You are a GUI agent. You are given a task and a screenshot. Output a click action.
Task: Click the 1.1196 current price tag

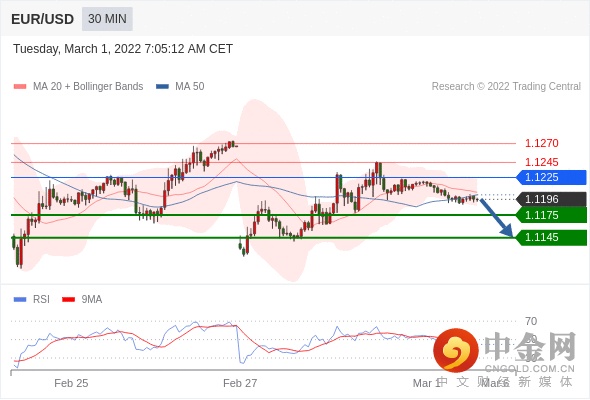point(551,199)
